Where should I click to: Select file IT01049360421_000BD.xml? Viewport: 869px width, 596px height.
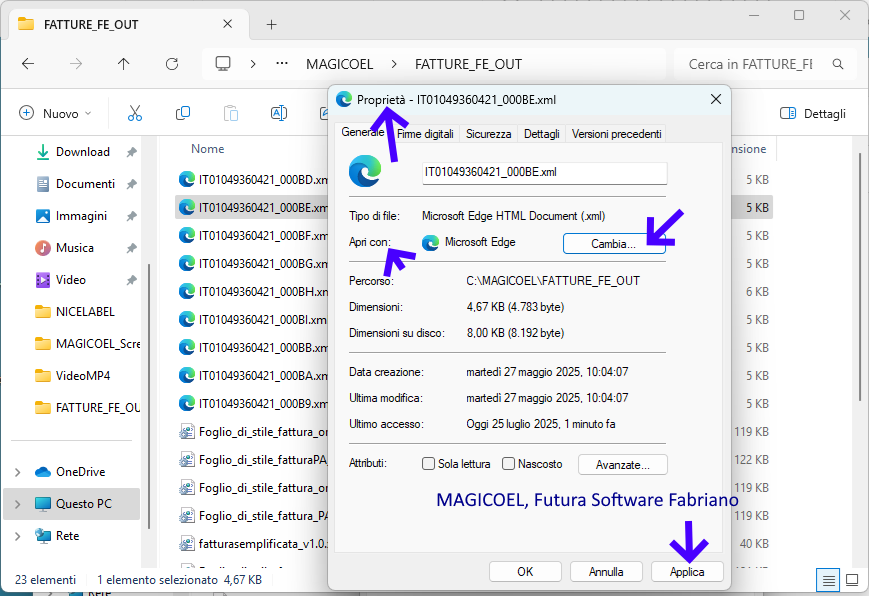tap(253, 180)
